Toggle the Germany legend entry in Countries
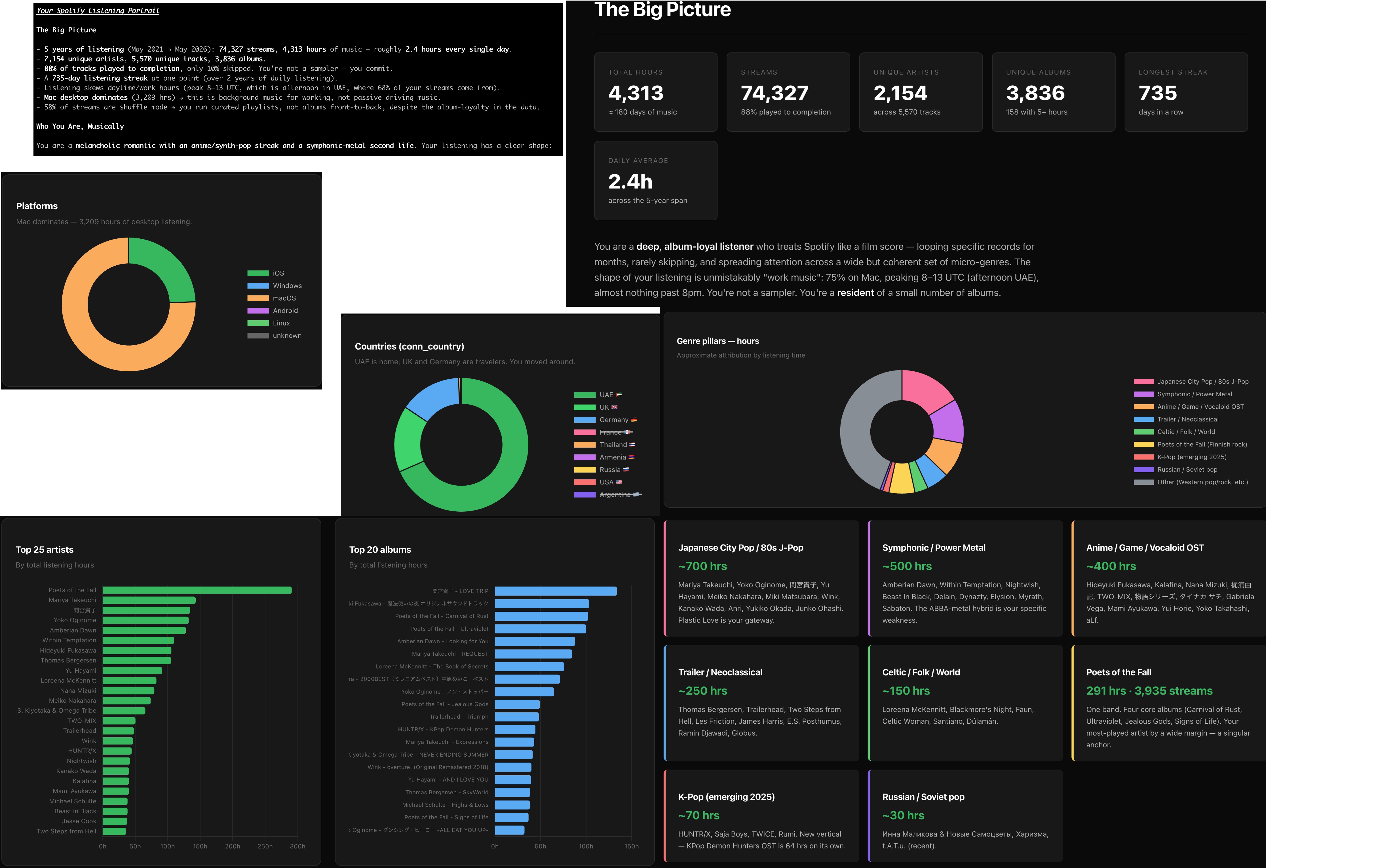Image resolution: width=1376 pixels, height=868 pixels. pyautogui.click(x=605, y=420)
